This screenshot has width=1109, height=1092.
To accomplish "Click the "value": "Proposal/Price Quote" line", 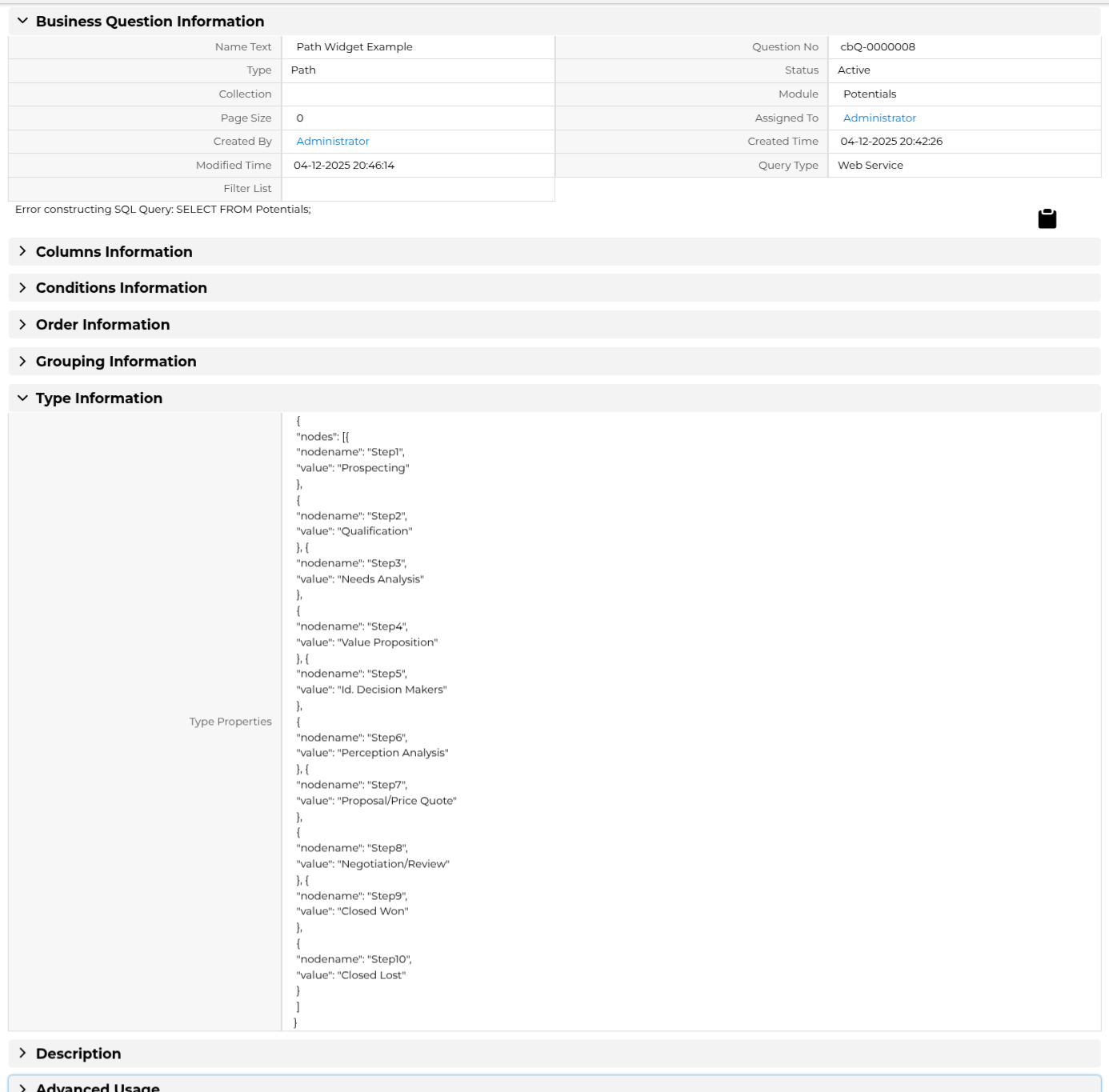I will coord(376,801).
